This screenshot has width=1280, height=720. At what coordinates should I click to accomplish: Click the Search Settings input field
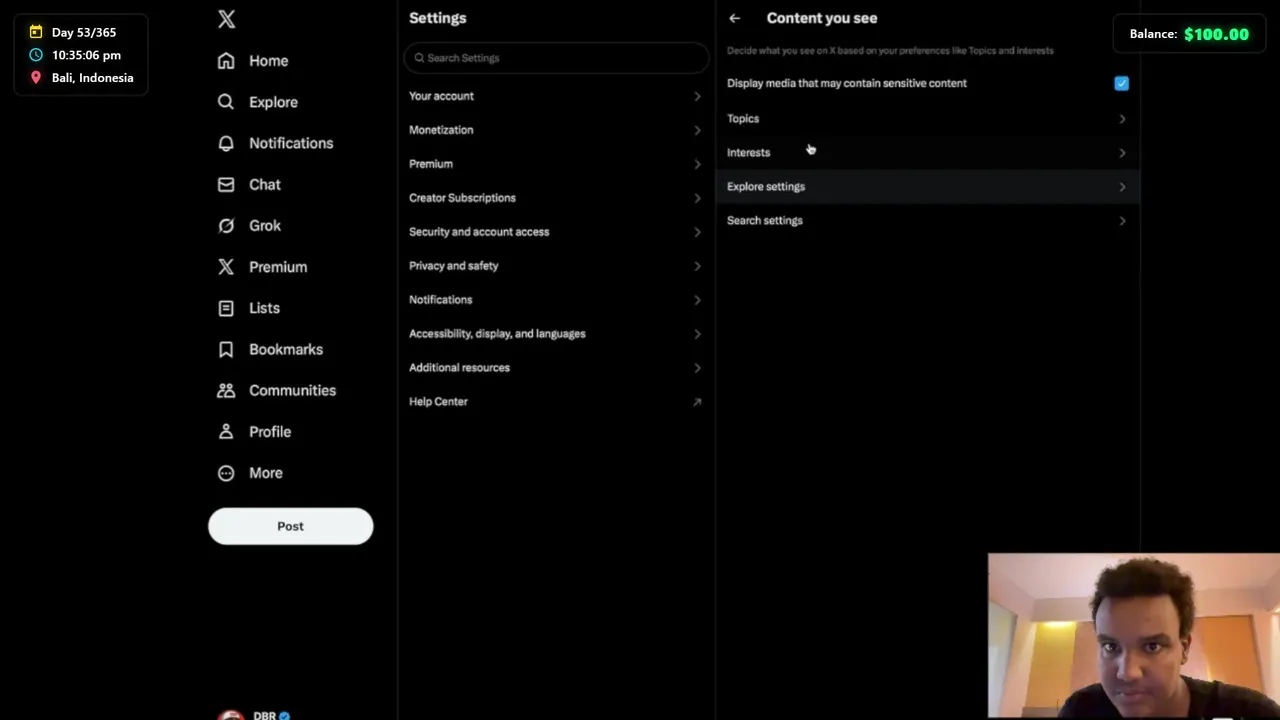556,58
